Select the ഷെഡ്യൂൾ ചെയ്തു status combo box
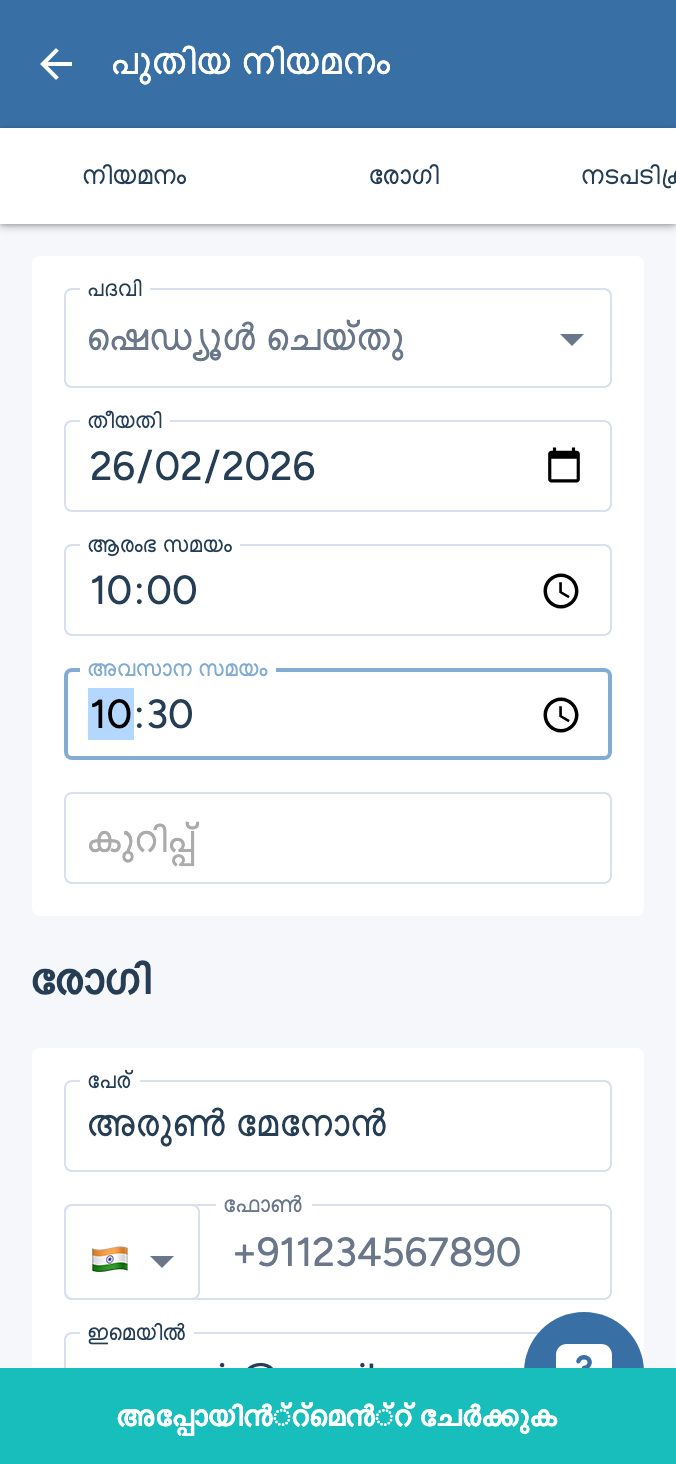 point(300,339)
